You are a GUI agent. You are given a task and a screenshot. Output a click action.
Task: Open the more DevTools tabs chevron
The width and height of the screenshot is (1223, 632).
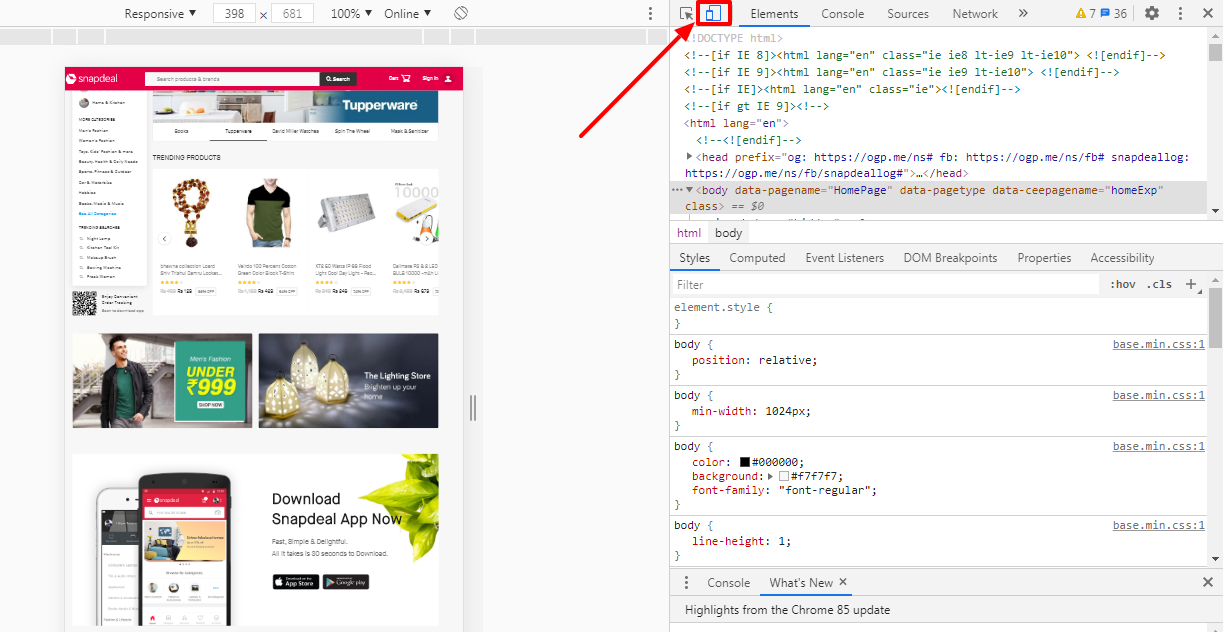pyautogui.click(x=1023, y=14)
